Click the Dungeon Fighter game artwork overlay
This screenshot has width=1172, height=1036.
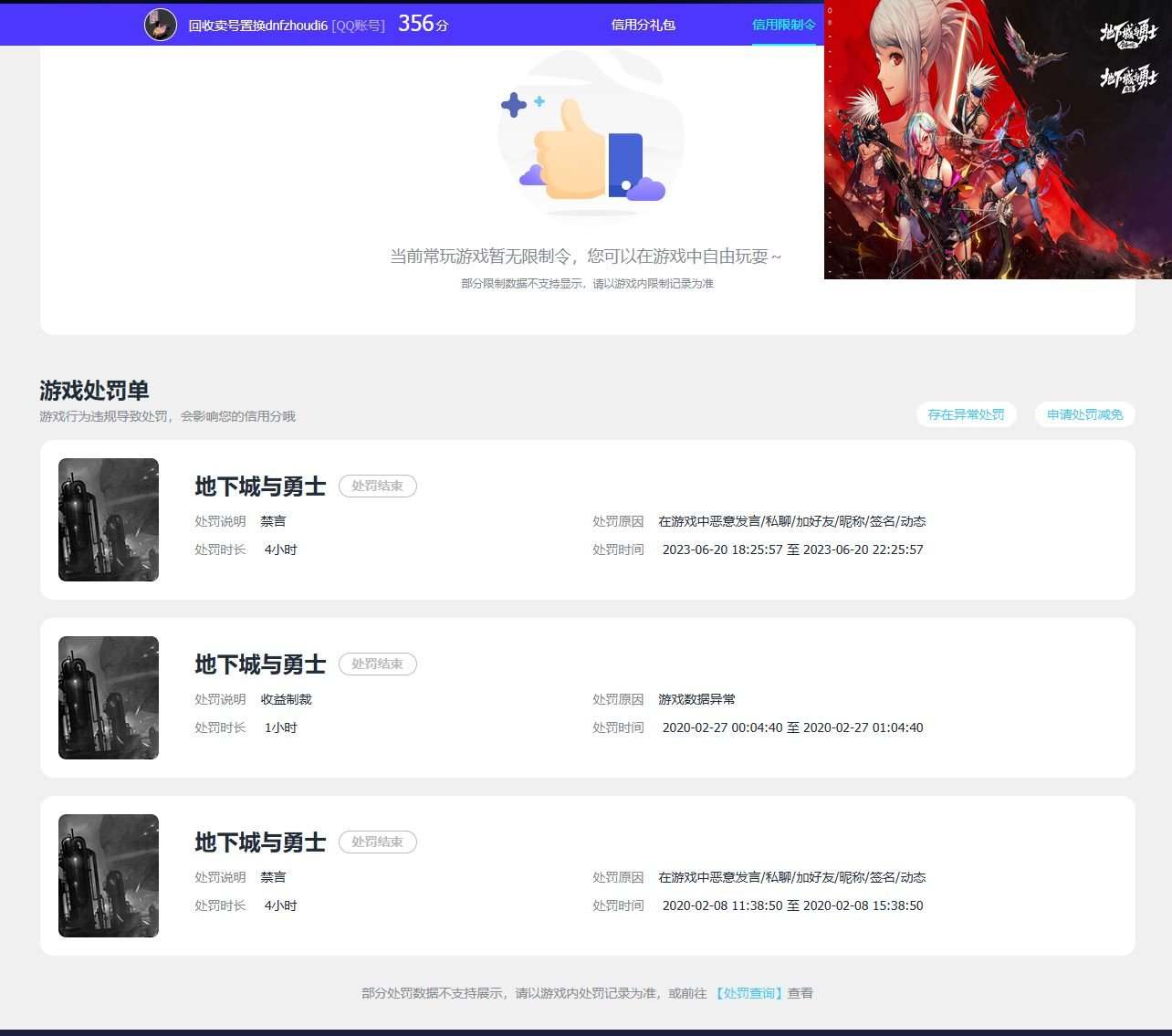[x=998, y=140]
